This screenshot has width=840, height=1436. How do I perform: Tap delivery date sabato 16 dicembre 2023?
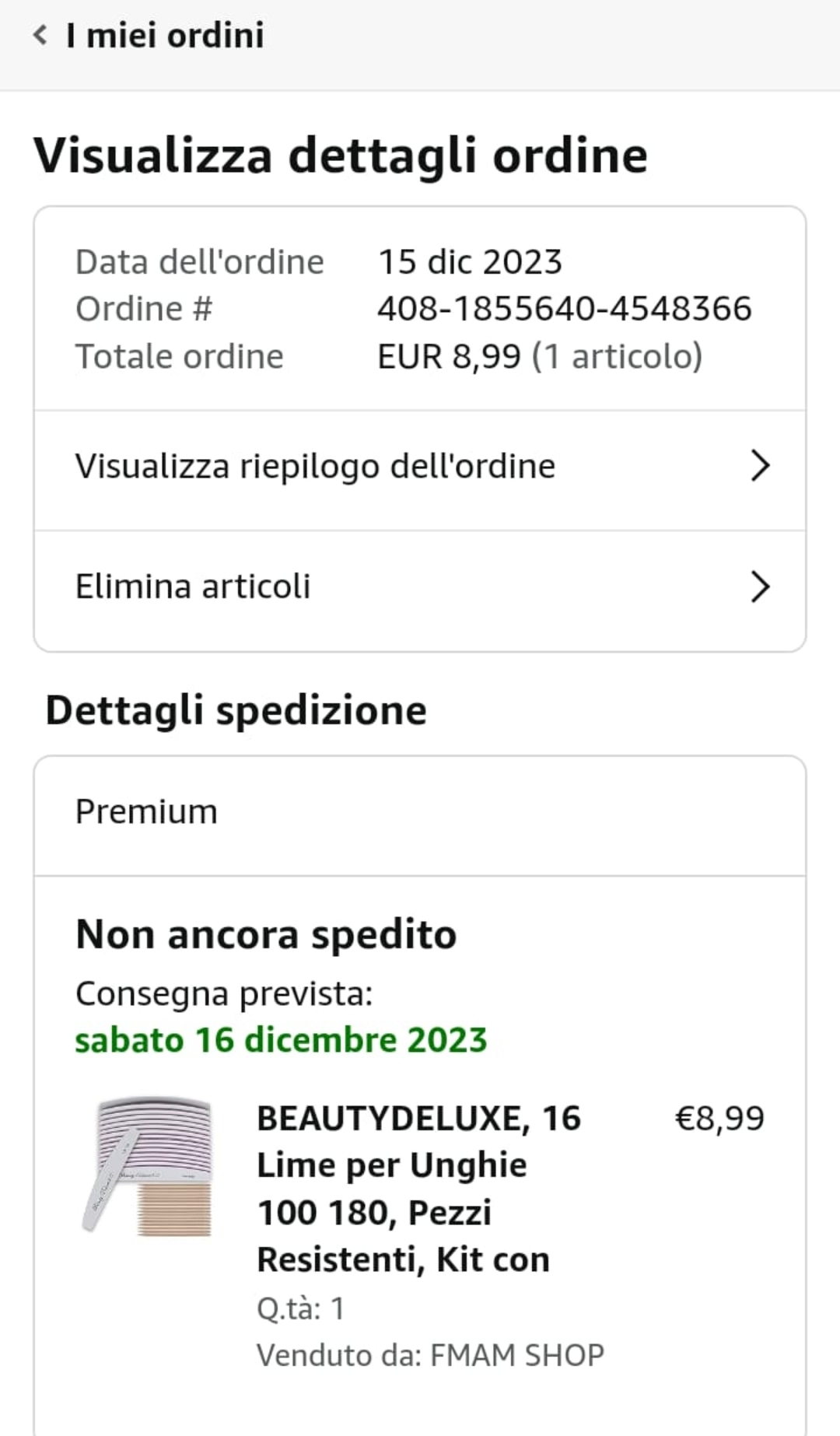pyautogui.click(x=281, y=1040)
